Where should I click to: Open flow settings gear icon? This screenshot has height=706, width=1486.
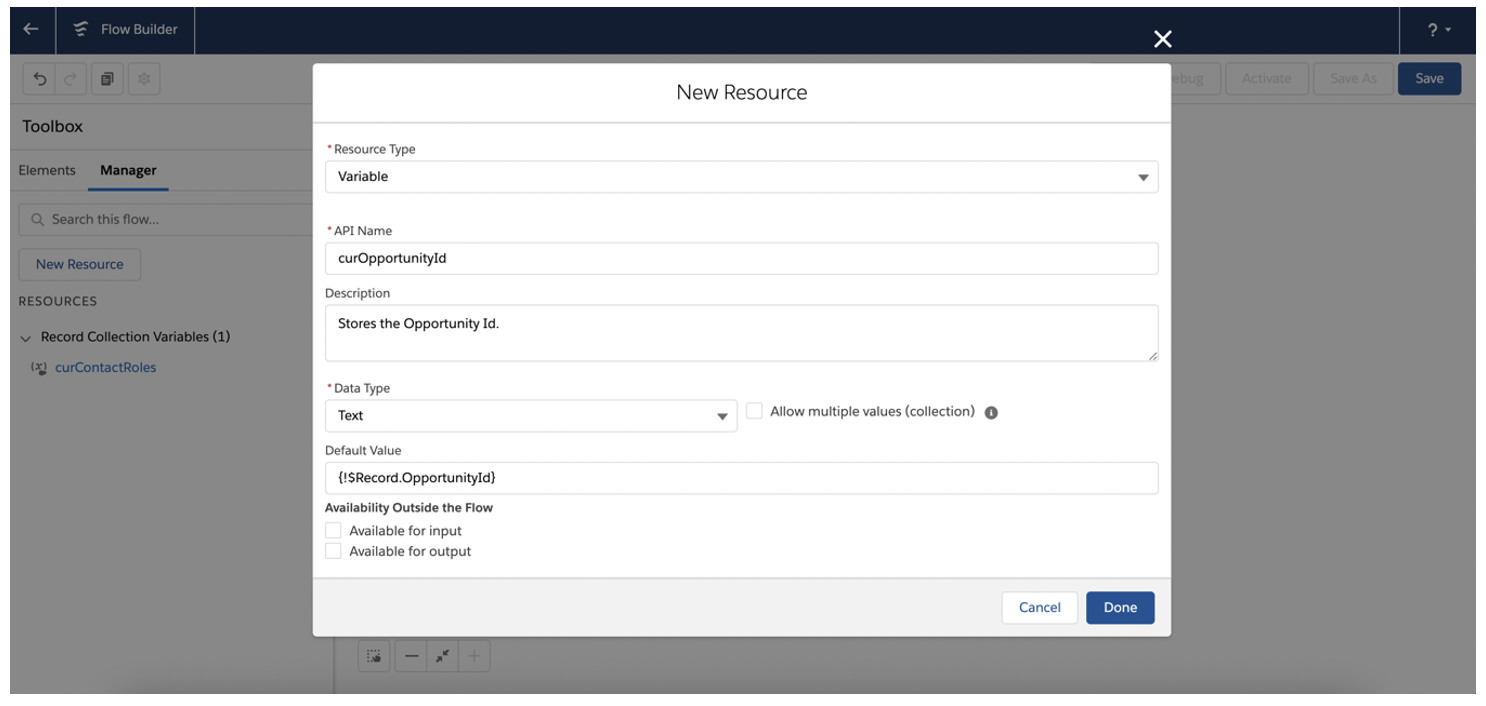pyautogui.click(x=144, y=79)
